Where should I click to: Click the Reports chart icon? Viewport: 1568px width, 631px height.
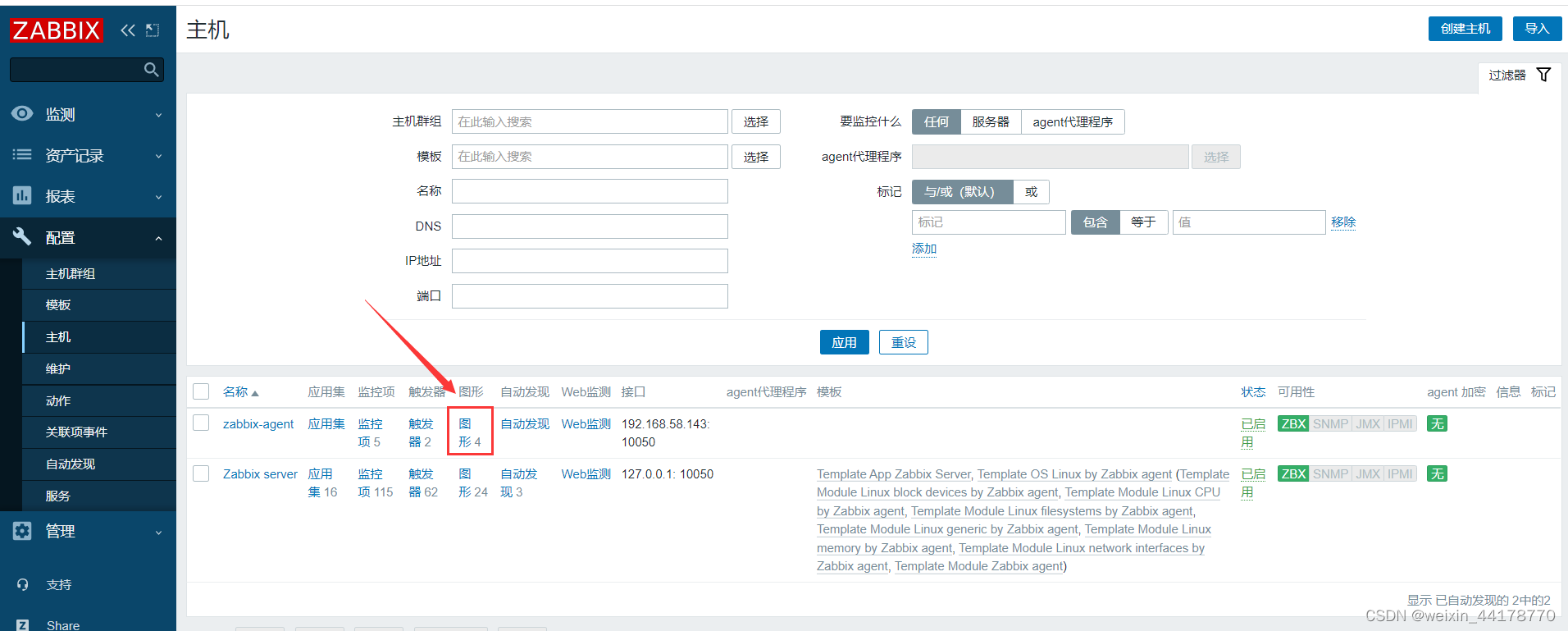(x=22, y=195)
